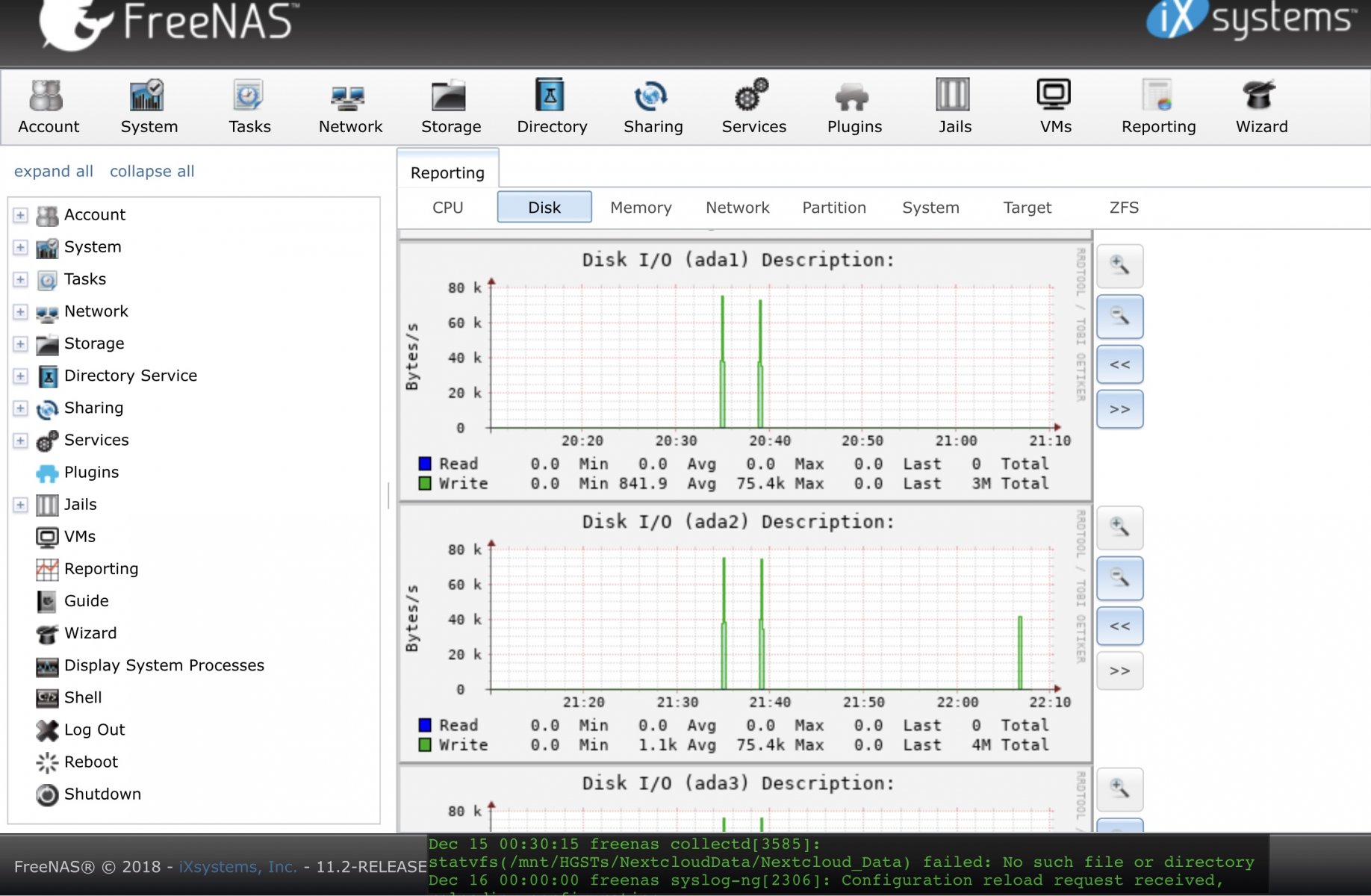This screenshot has height=896, width=1371.
Task: Click the ada1 Disk I/O graph
Action: (x=745, y=371)
